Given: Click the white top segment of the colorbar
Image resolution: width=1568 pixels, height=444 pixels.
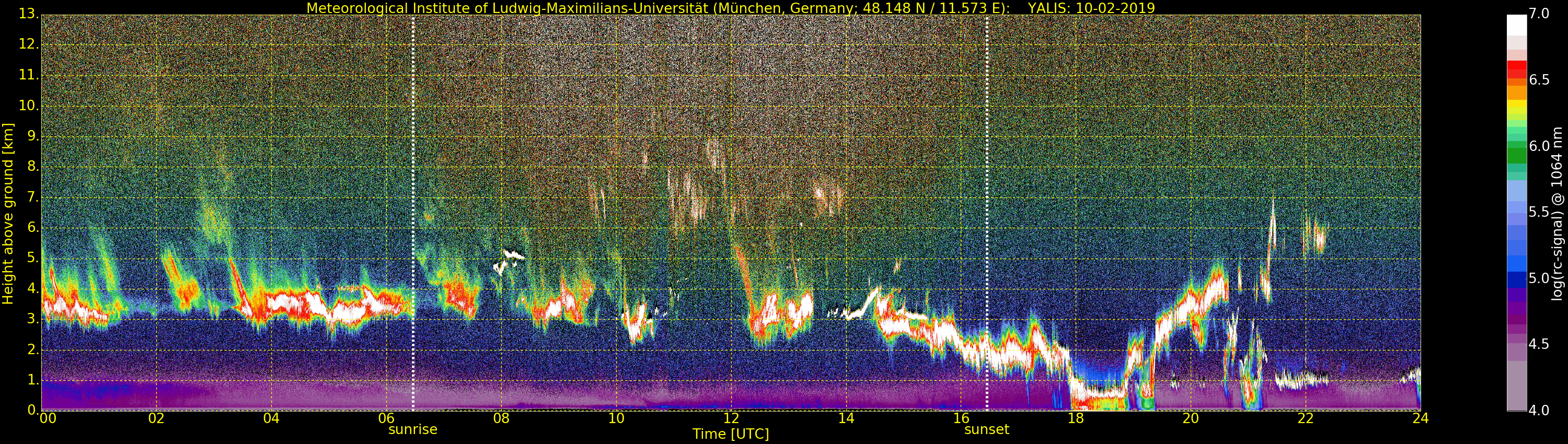Looking at the screenshot, I should tap(1516, 25).
